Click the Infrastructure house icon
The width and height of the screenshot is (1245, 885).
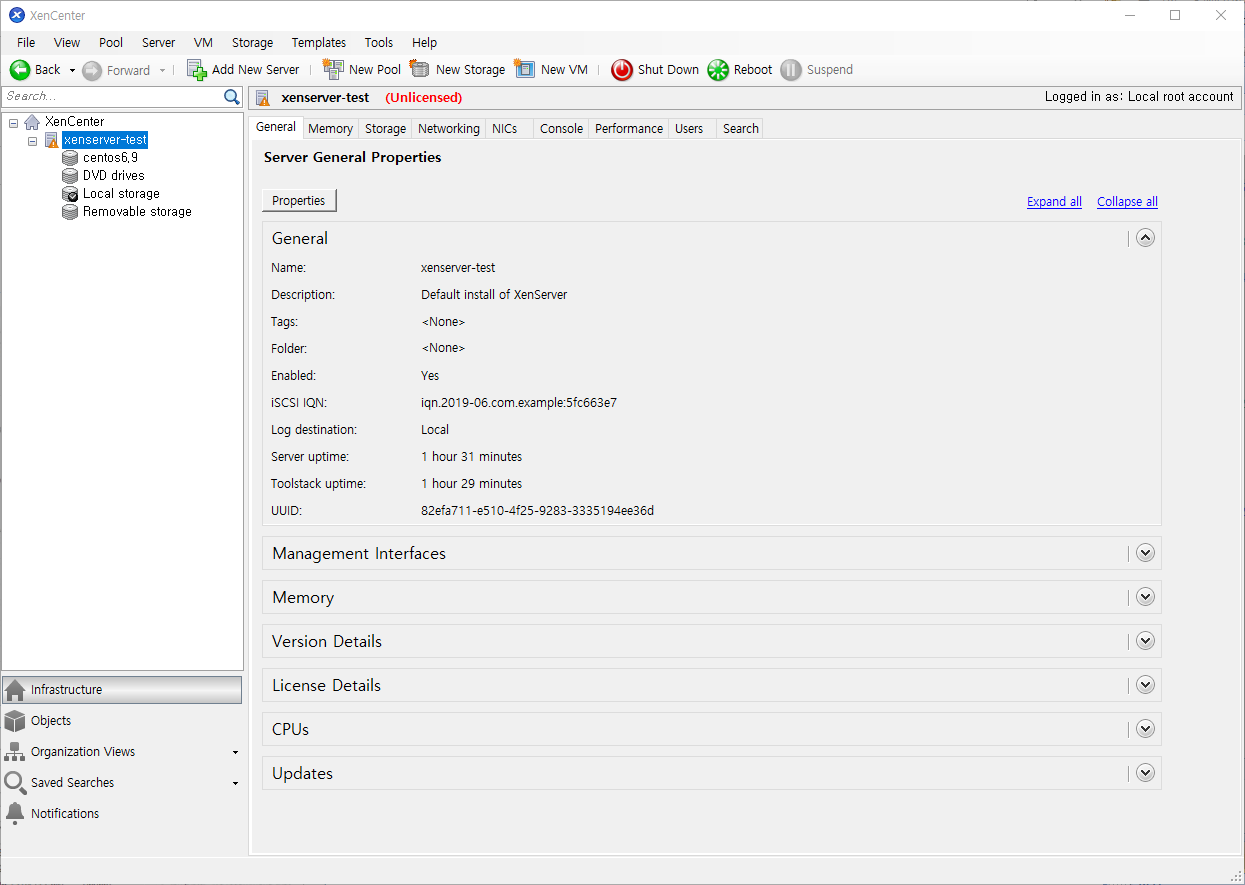15,690
